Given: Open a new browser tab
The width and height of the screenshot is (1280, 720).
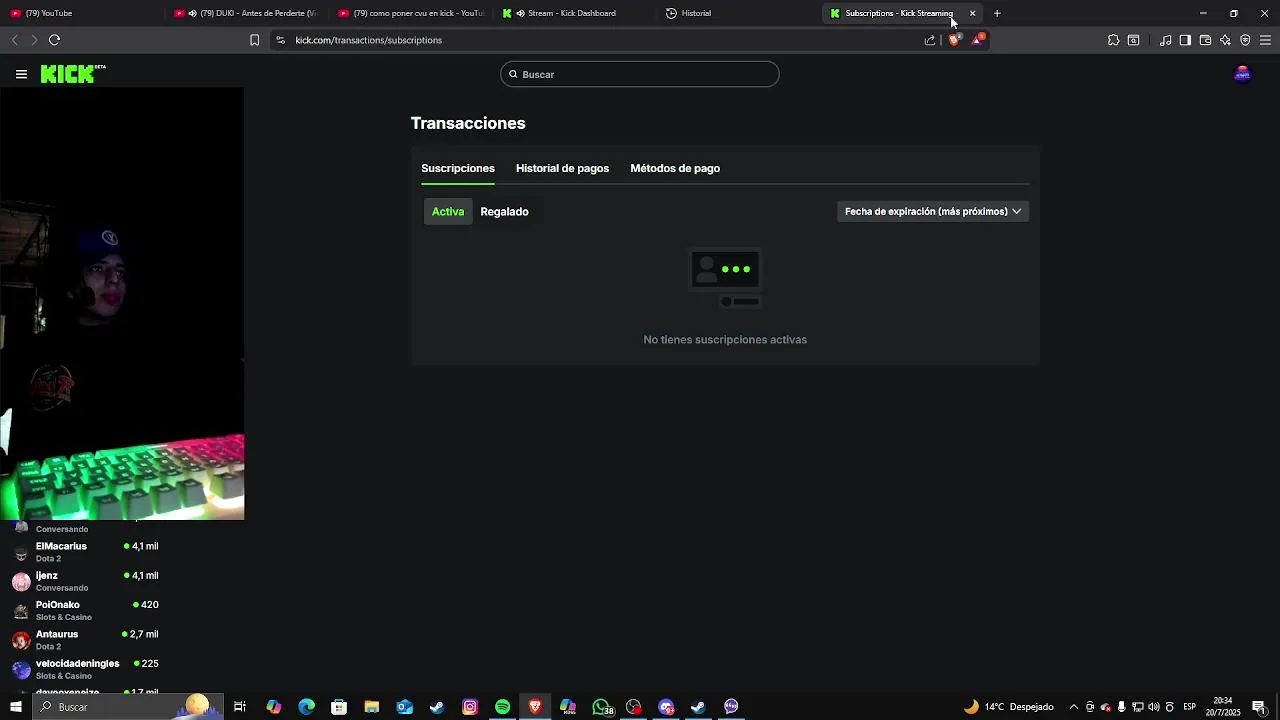Looking at the screenshot, I should click(997, 13).
